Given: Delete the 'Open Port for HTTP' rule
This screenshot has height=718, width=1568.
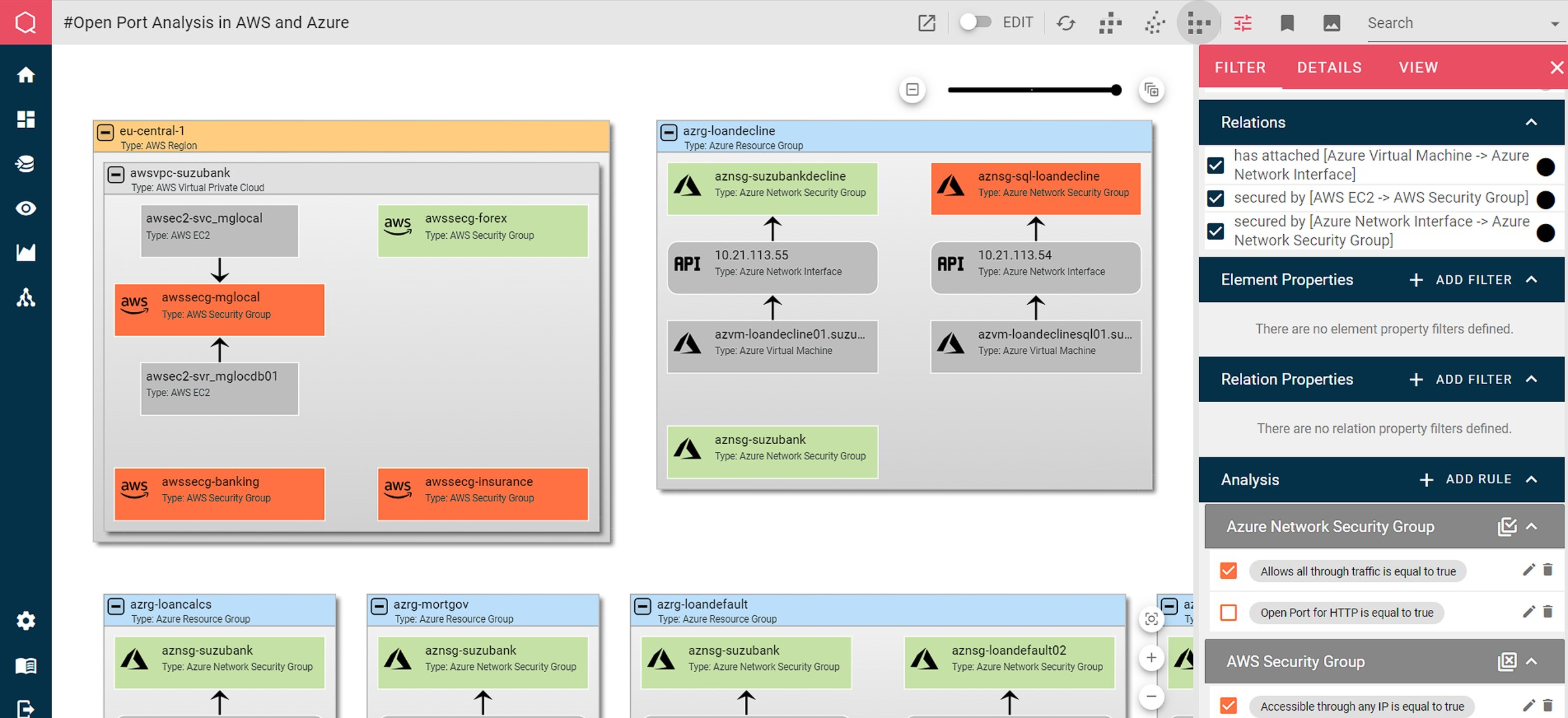Looking at the screenshot, I should point(1548,612).
